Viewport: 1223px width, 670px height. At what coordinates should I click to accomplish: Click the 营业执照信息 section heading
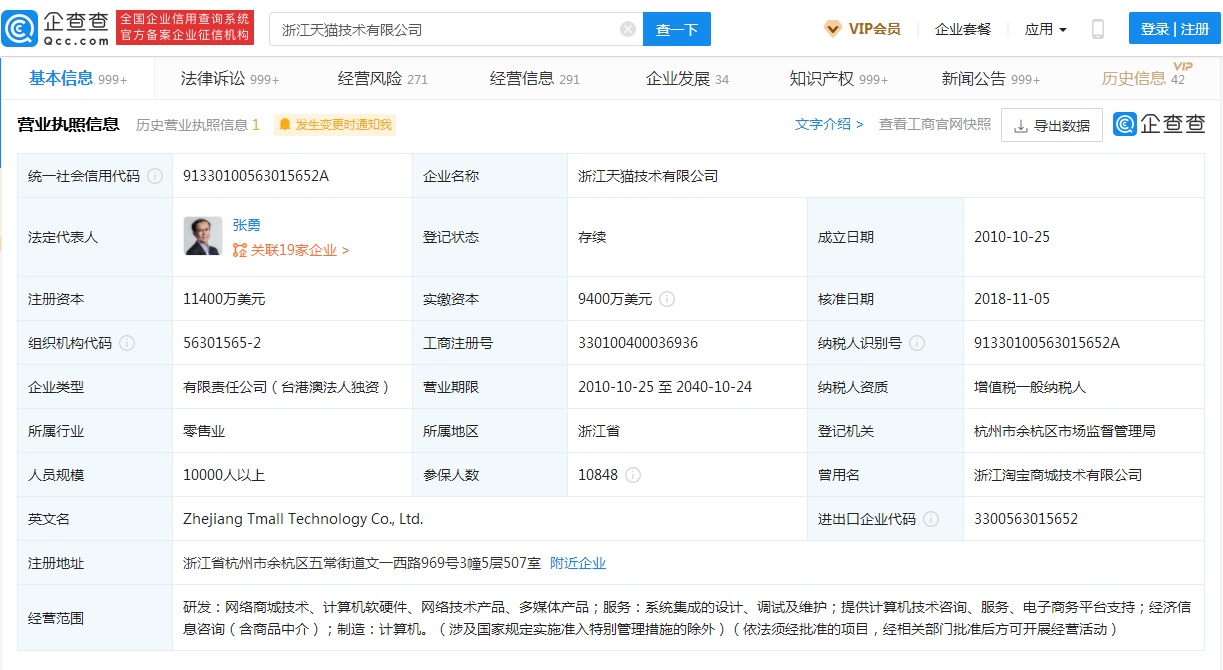point(69,124)
